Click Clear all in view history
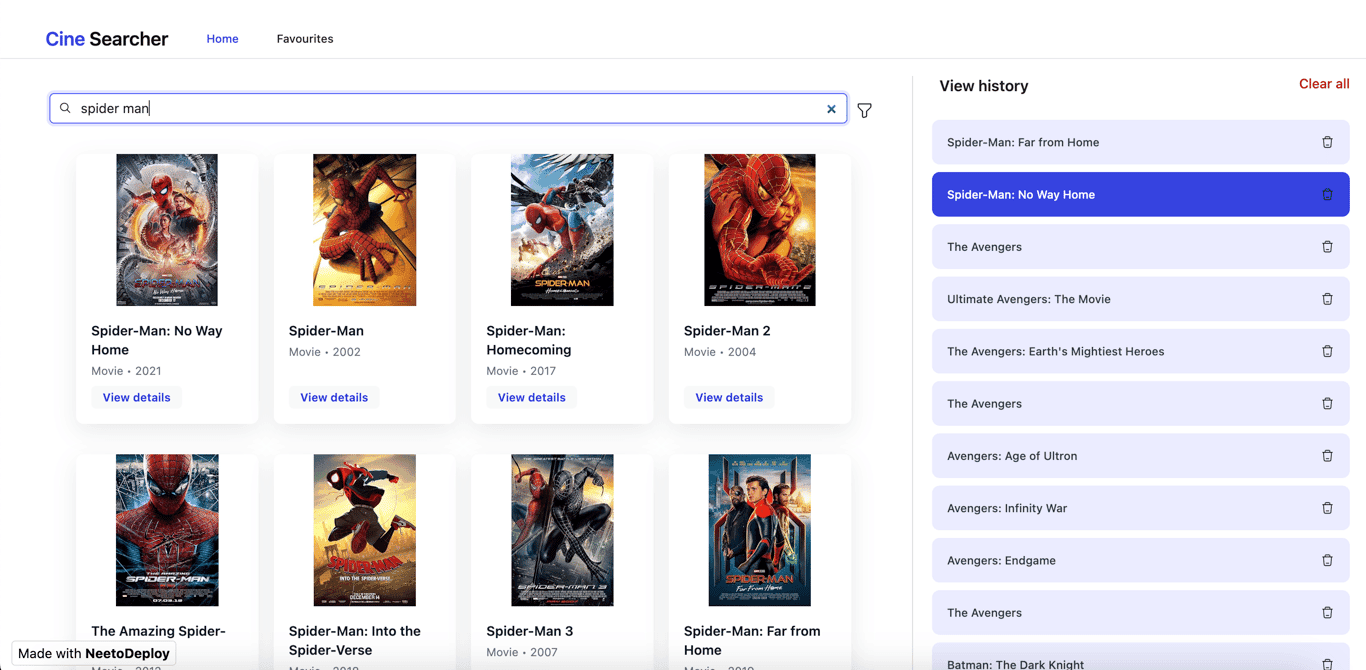1366x670 pixels. click(1323, 84)
